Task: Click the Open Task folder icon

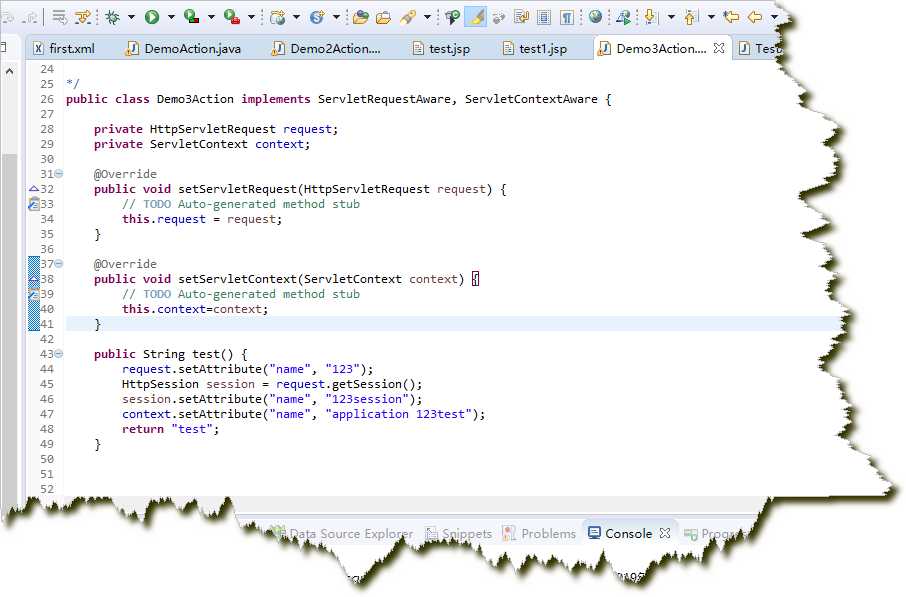Action: pos(383,17)
